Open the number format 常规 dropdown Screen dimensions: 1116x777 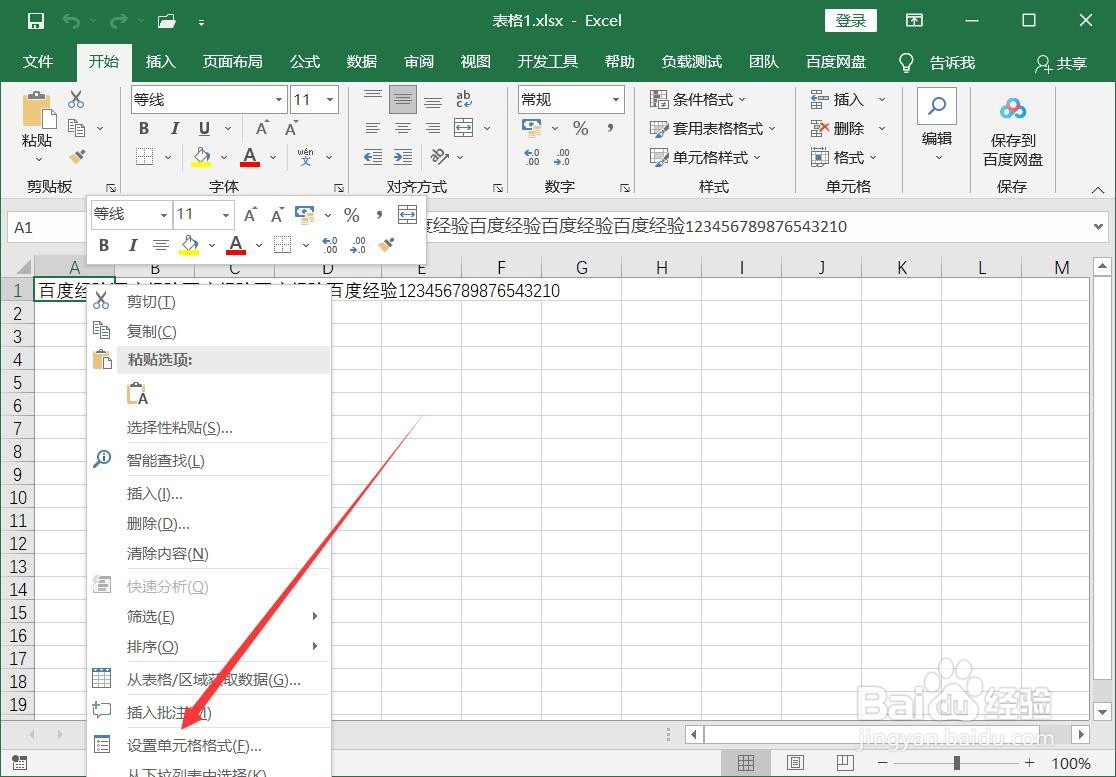pos(616,100)
